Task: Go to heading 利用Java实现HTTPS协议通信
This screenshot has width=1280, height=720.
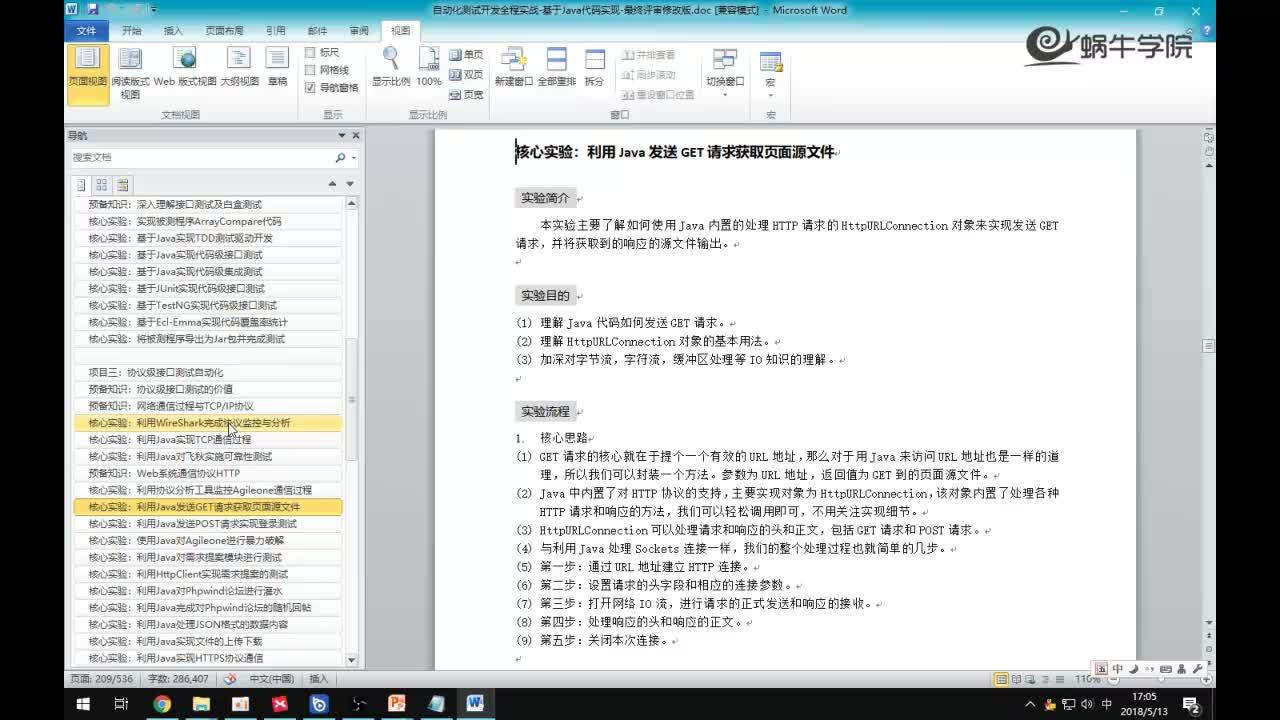Action: pyautogui.click(x=208, y=658)
